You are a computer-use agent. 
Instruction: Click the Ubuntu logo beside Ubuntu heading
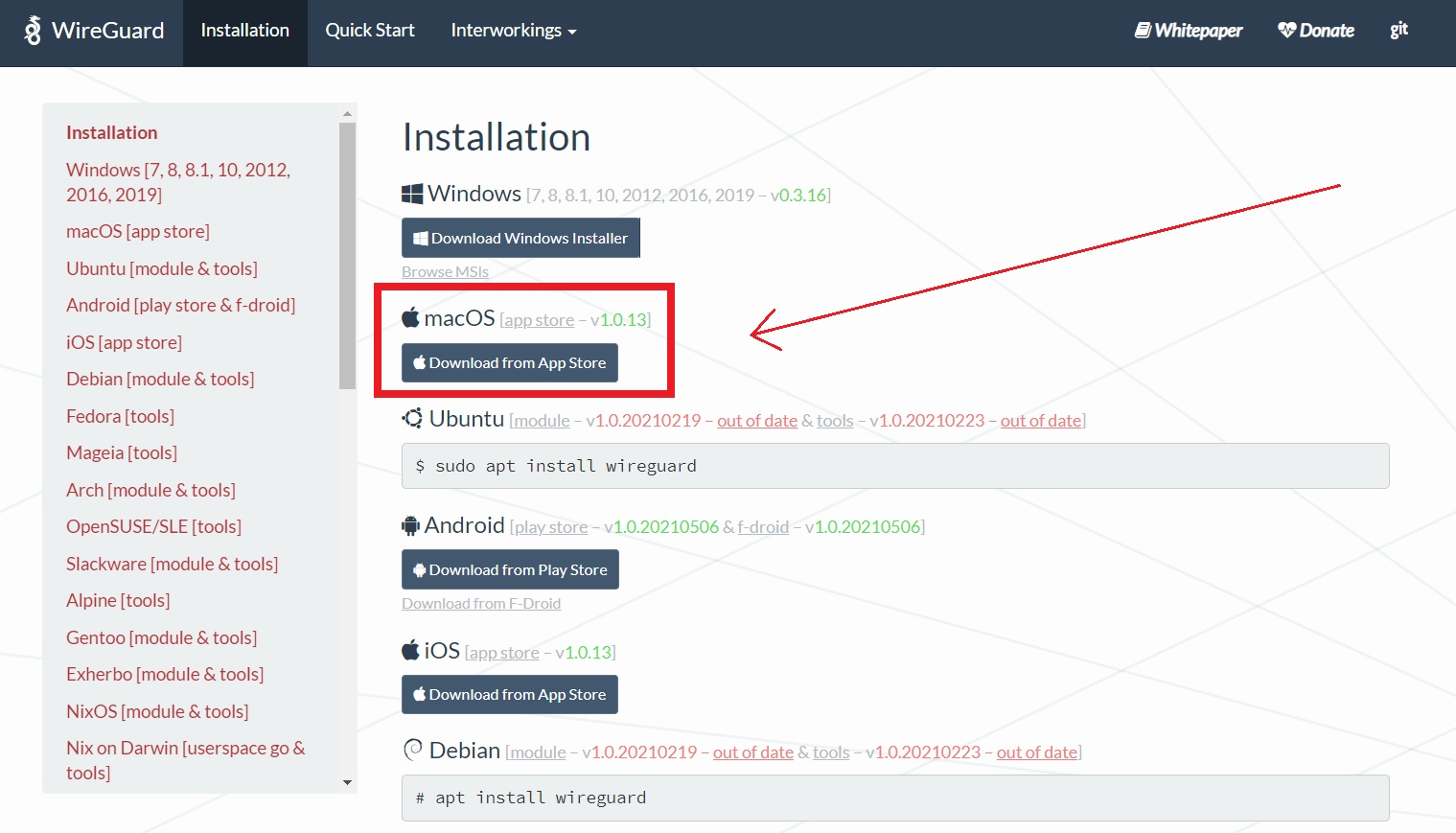click(412, 419)
